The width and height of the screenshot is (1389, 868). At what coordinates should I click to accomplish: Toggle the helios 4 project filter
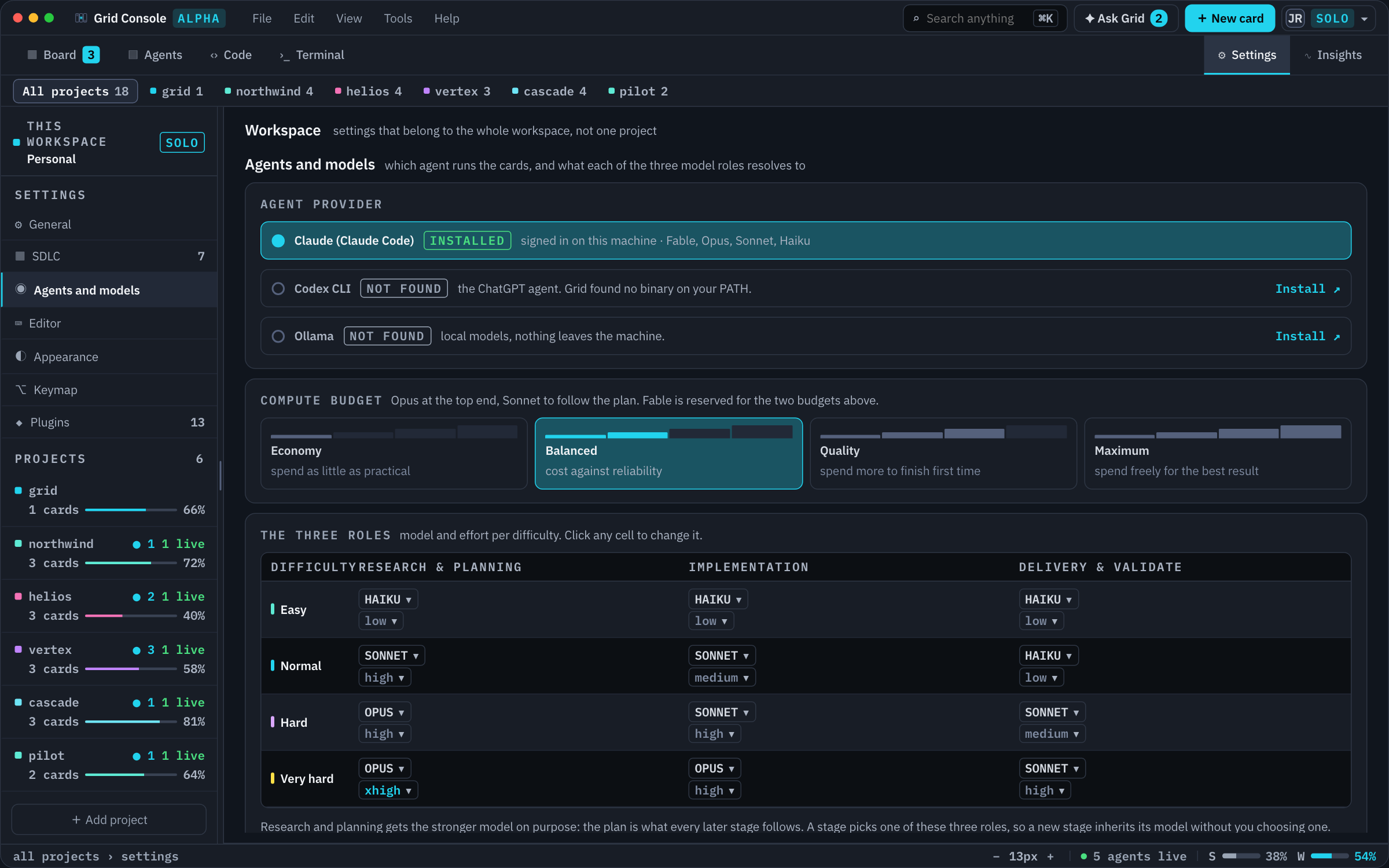click(369, 91)
